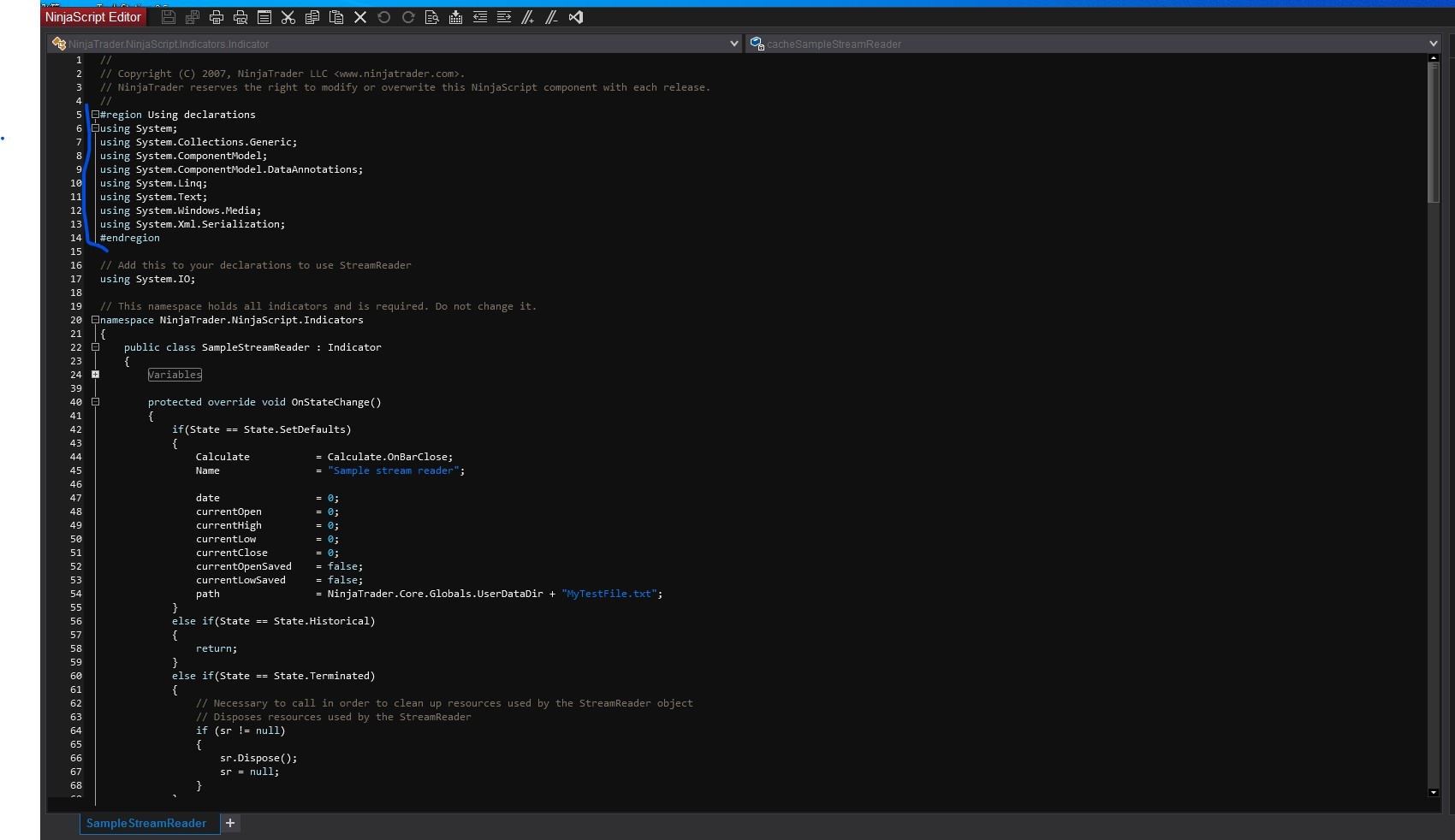Cut the selection with the scissors icon
1455x840 pixels.
(288, 17)
